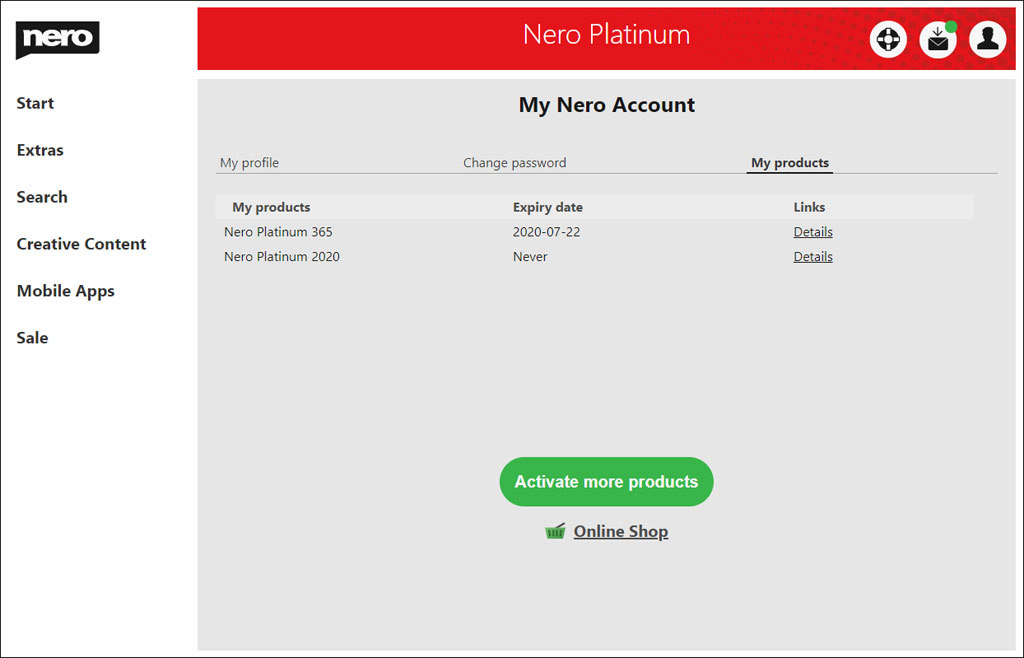Click the green notification badge on inbox

pyautogui.click(x=949, y=26)
